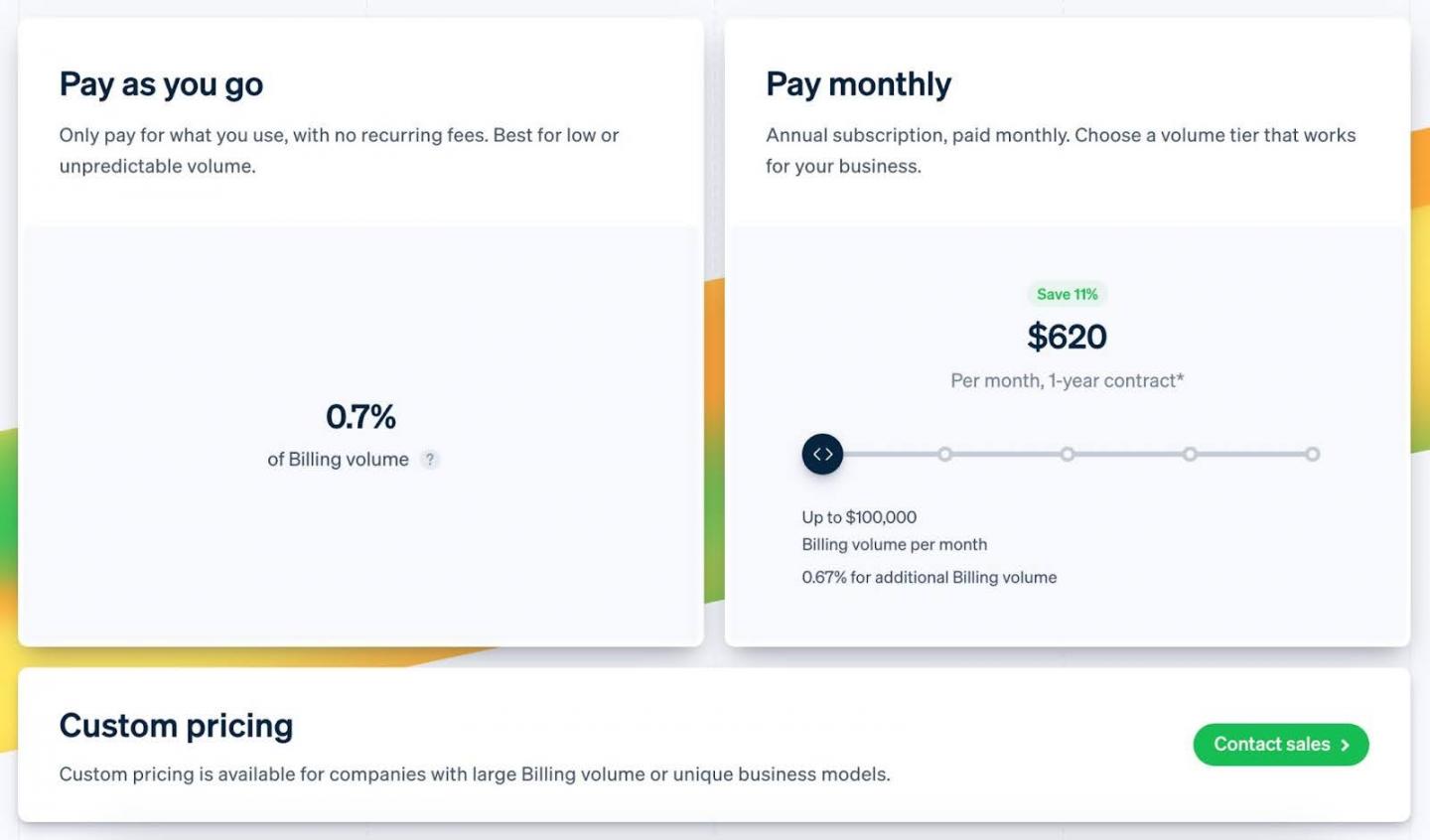Click the slider handle with arrows
This screenshot has width=1430, height=840.
(x=822, y=455)
